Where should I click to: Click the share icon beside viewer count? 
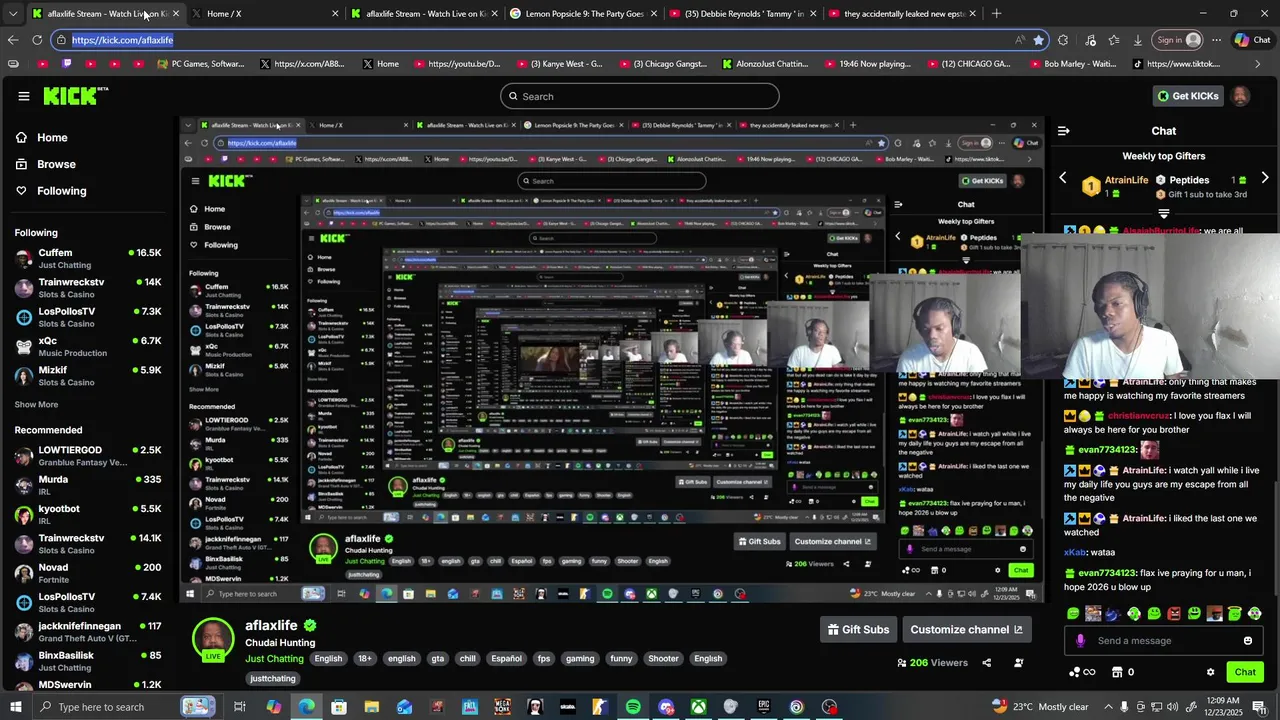[986, 663]
